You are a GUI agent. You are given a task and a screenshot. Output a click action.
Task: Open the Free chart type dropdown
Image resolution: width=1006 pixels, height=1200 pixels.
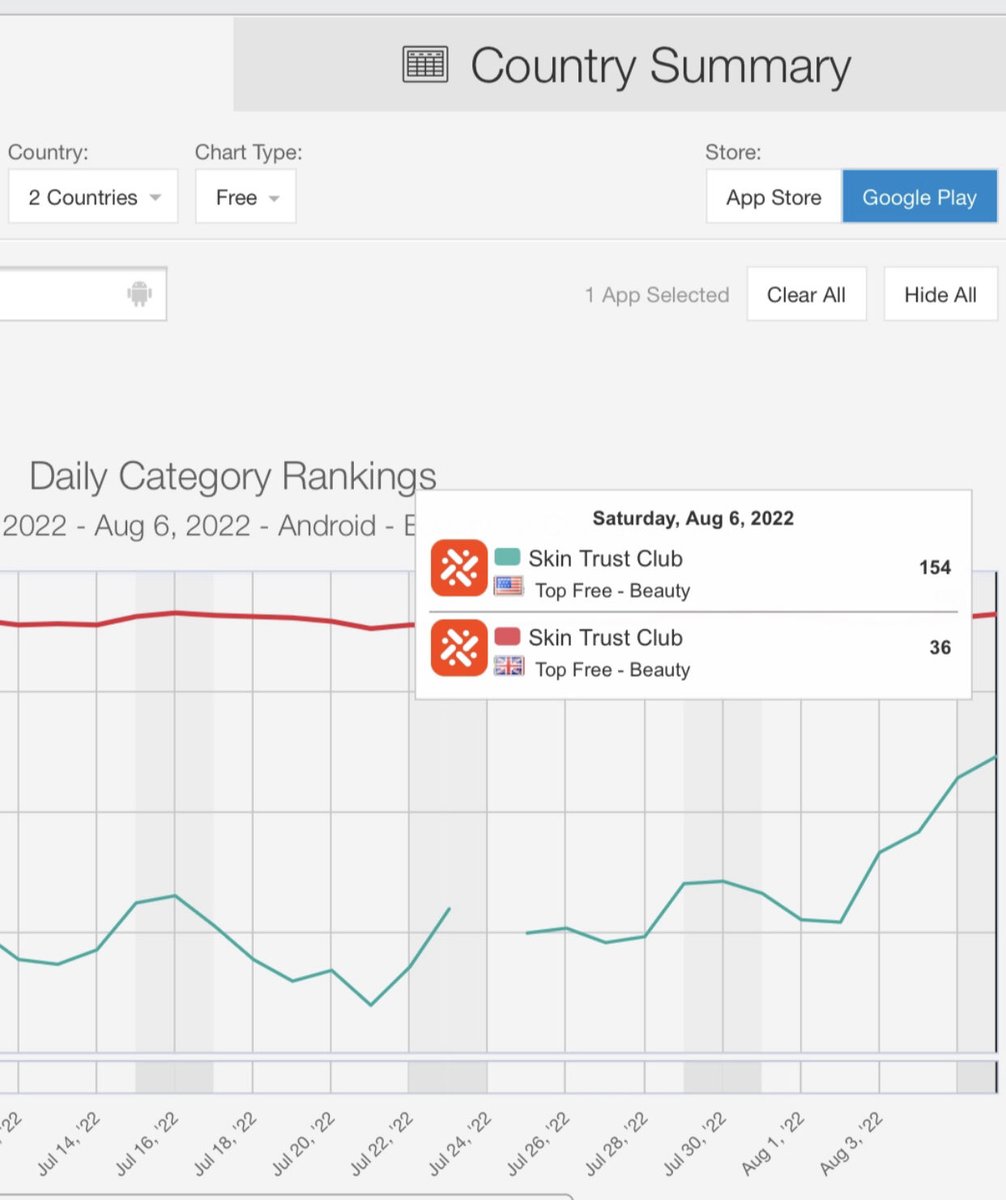pyautogui.click(x=246, y=197)
